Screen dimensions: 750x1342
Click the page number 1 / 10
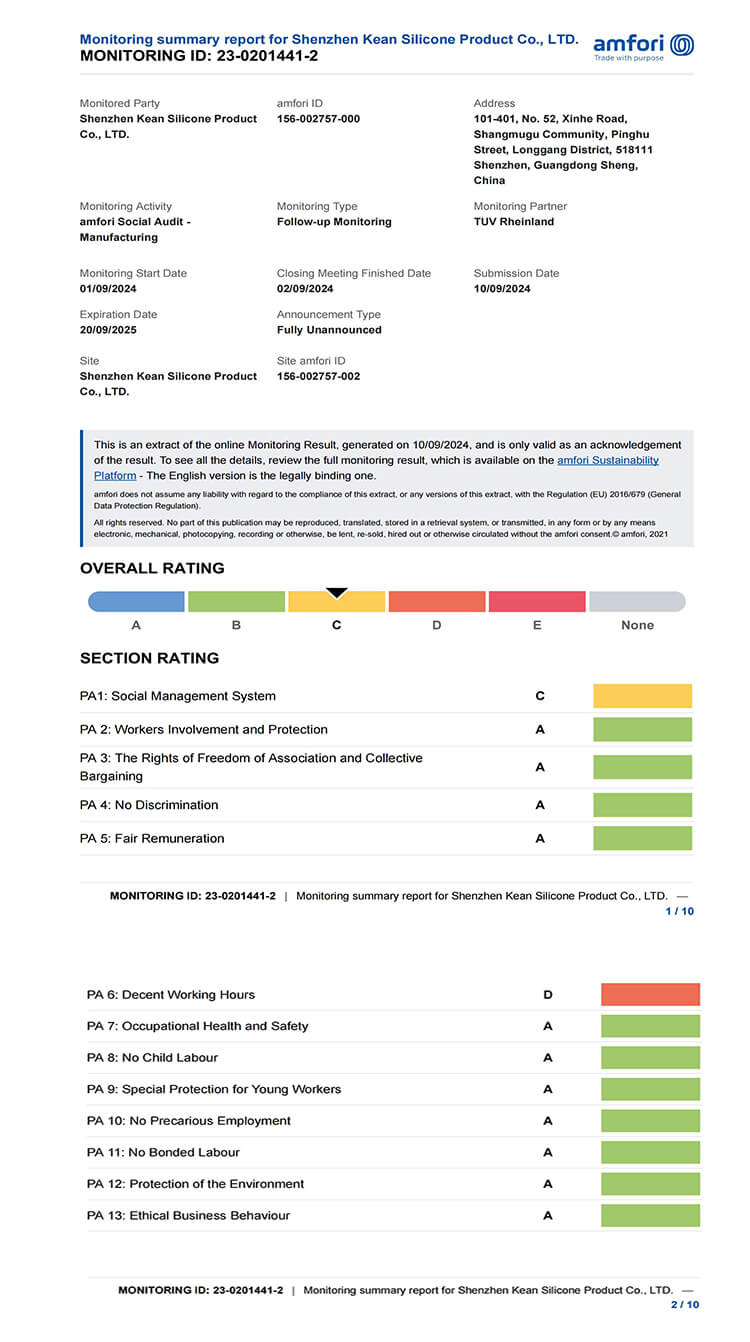click(x=679, y=911)
